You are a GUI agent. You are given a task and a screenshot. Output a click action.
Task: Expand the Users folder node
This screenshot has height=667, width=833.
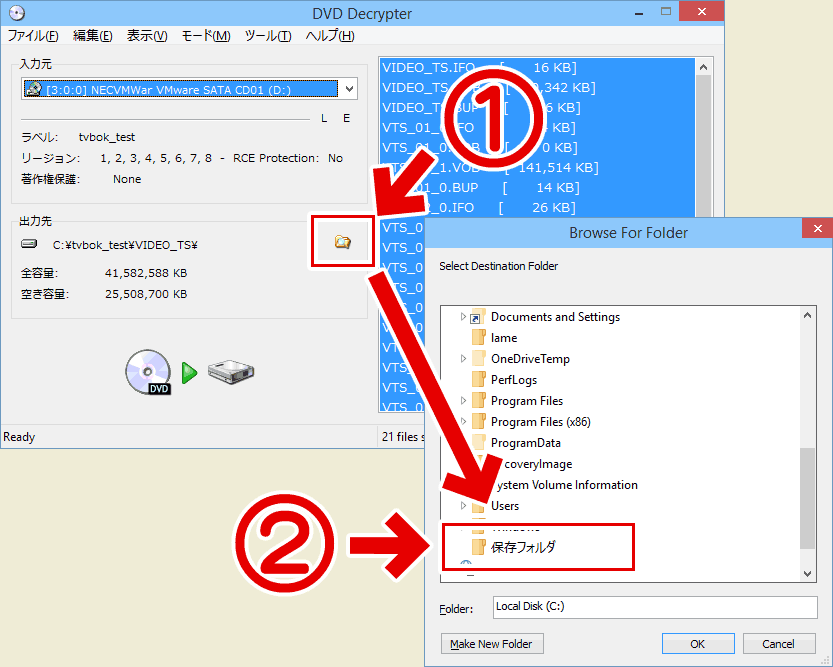463,505
